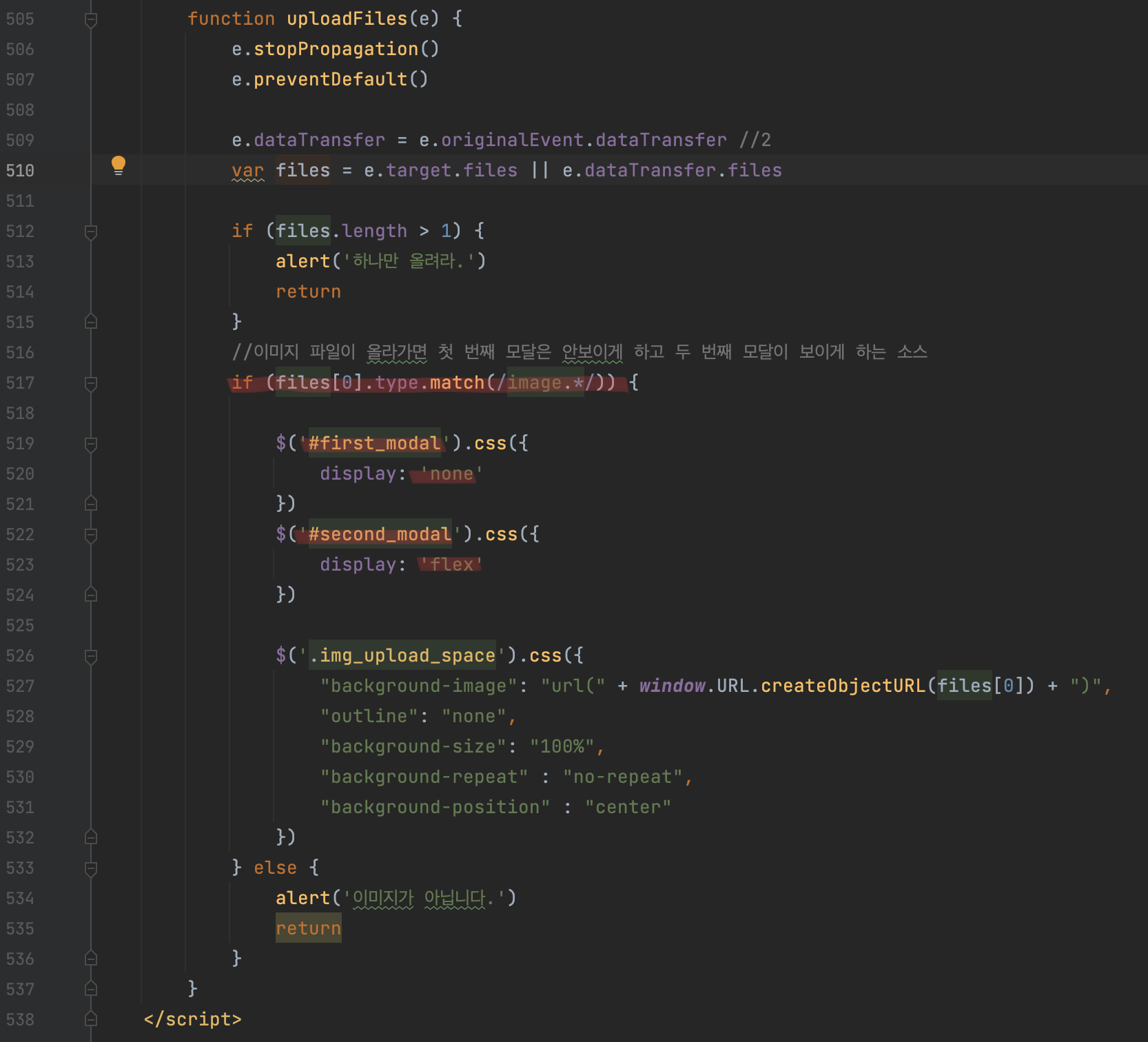Click the 'flex' display value
The height and width of the screenshot is (1042, 1148).
coord(452,564)
